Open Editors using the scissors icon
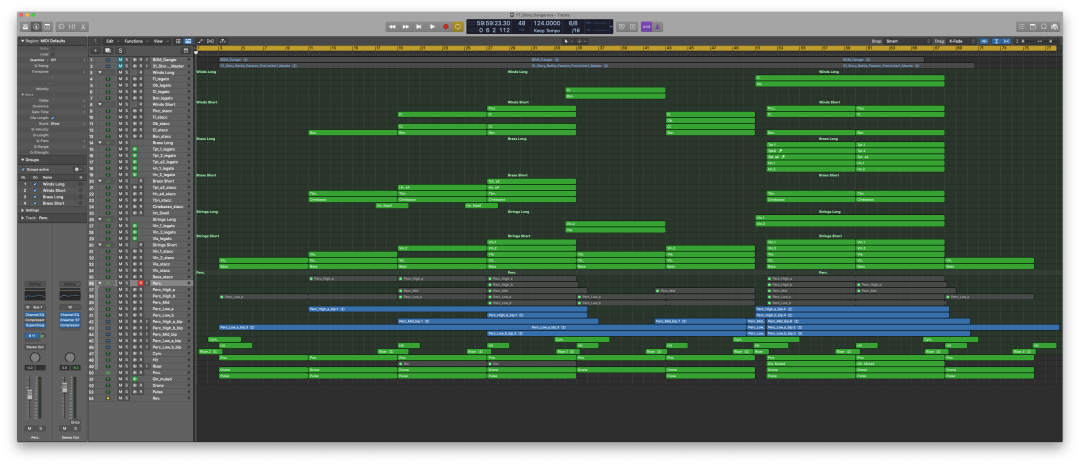The image size is (1080, 465). coord(83,26)
